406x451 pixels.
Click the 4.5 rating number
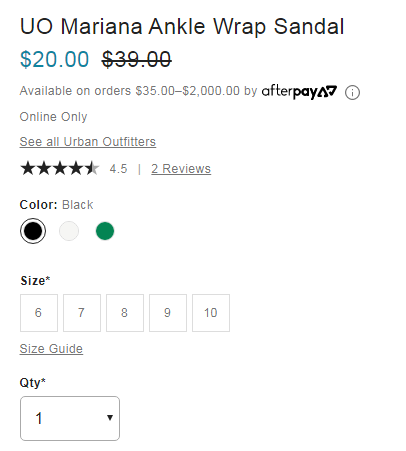coord(118,169)
